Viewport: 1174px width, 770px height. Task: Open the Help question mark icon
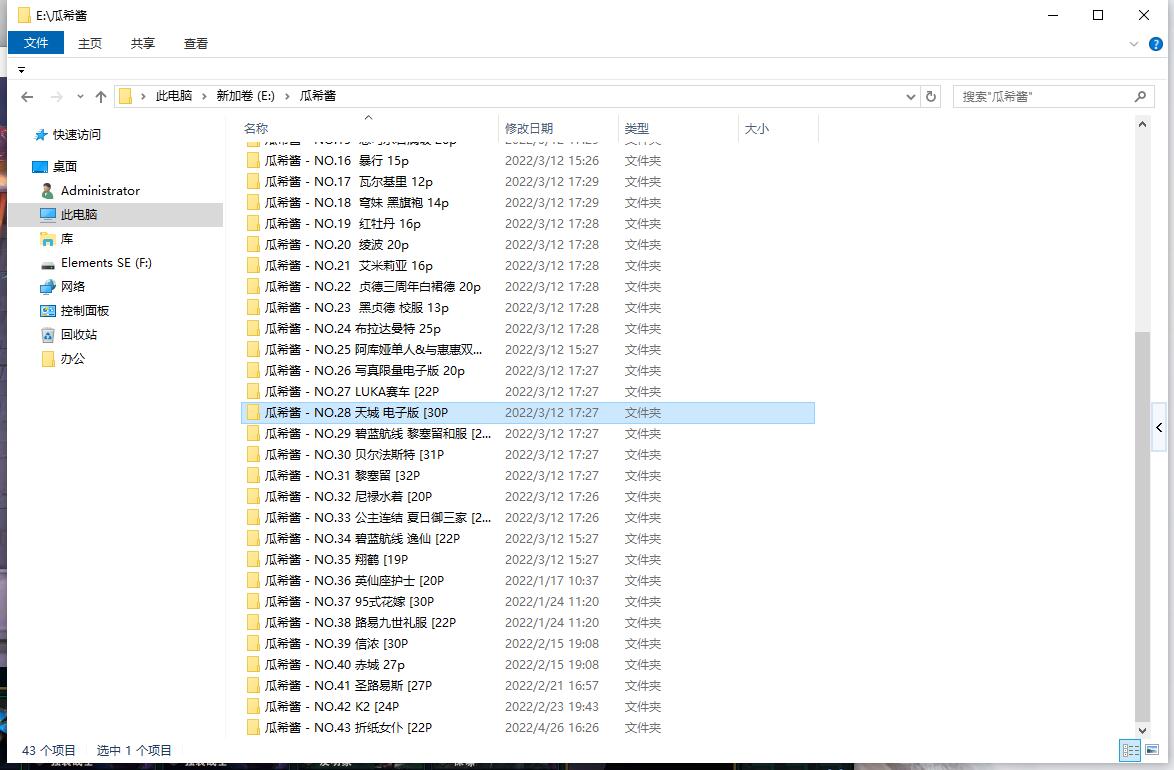1156,44
